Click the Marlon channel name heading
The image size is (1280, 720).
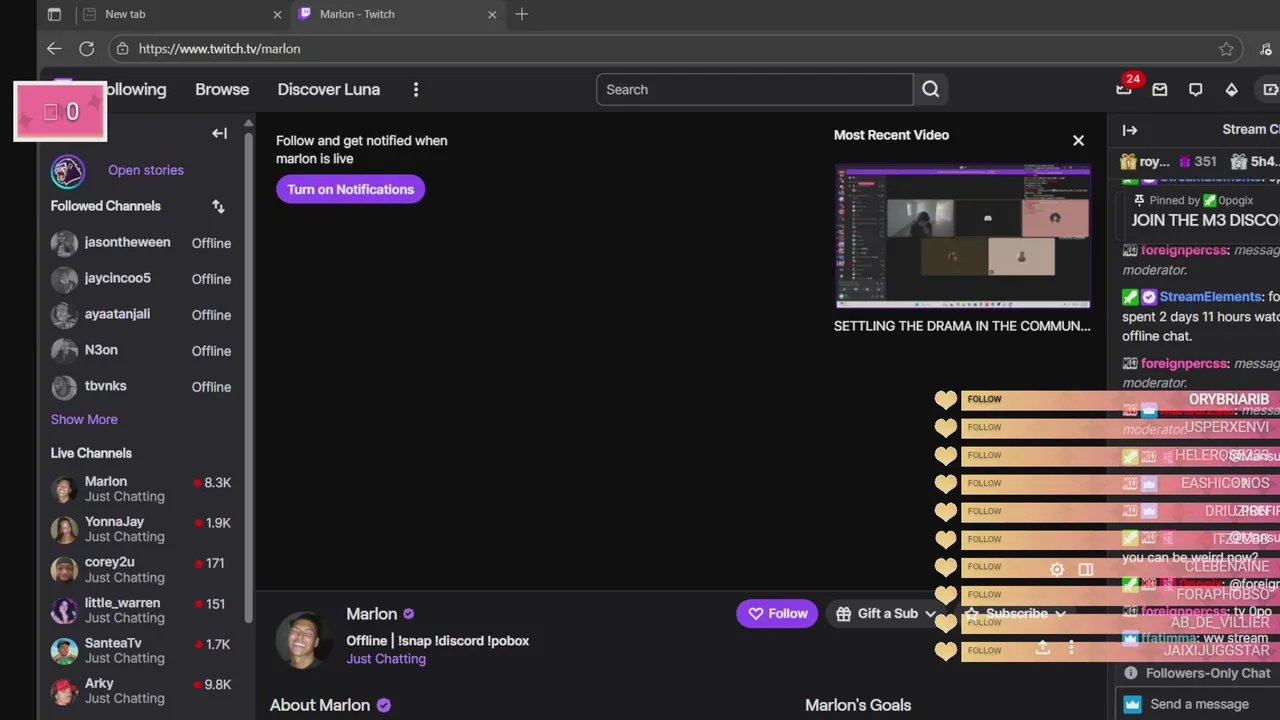click(371, 614)
